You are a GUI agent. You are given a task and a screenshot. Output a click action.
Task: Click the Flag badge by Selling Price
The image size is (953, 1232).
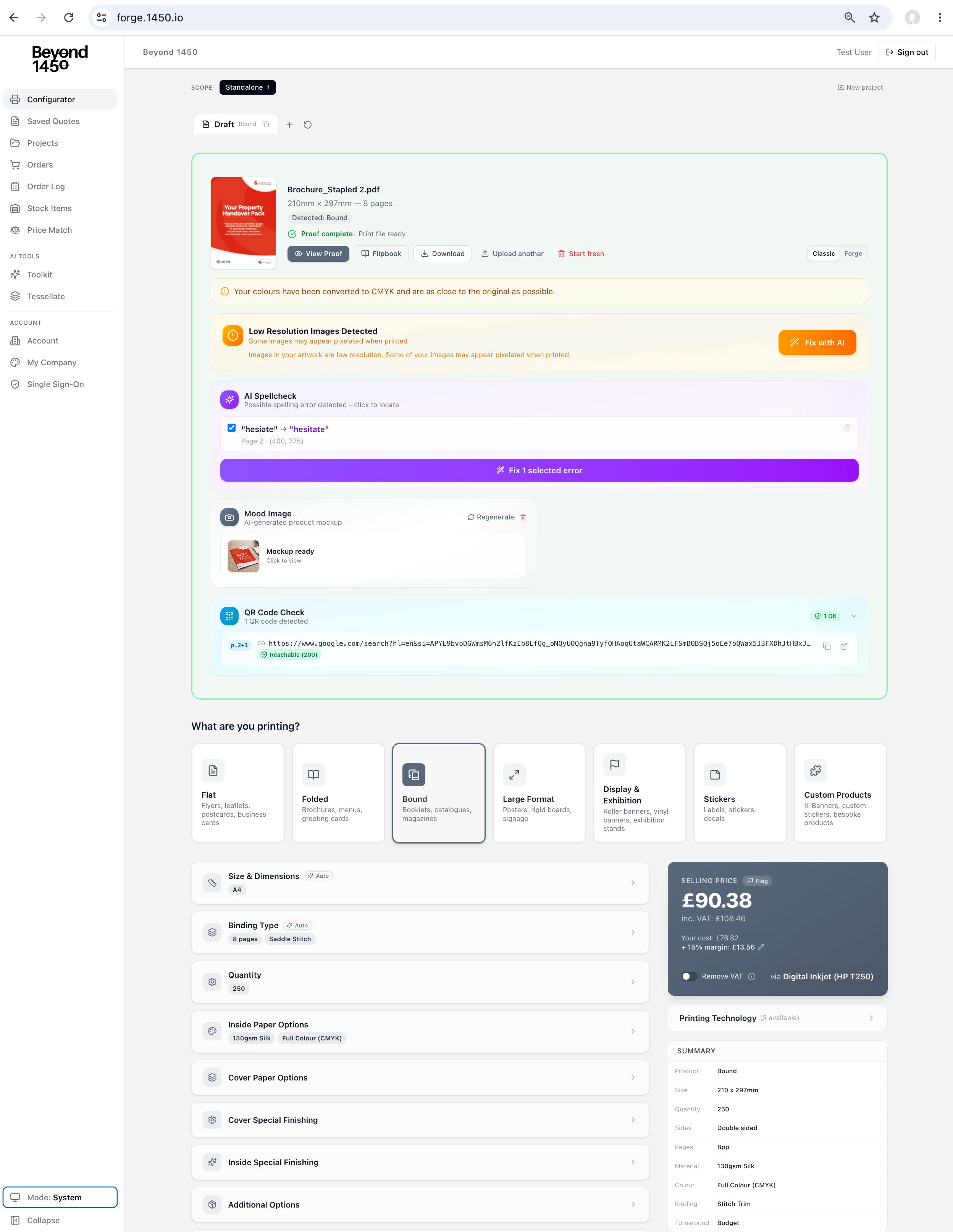coord(757,881)
